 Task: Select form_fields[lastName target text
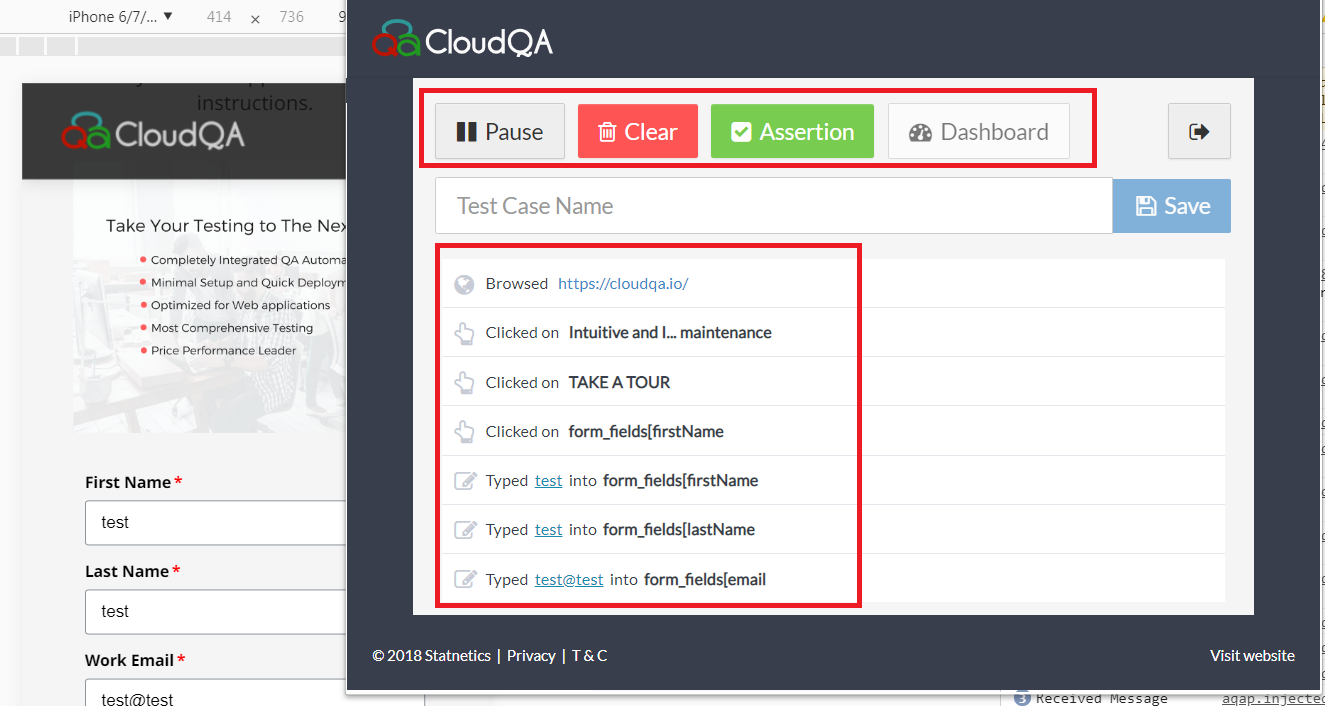point(679,530)
